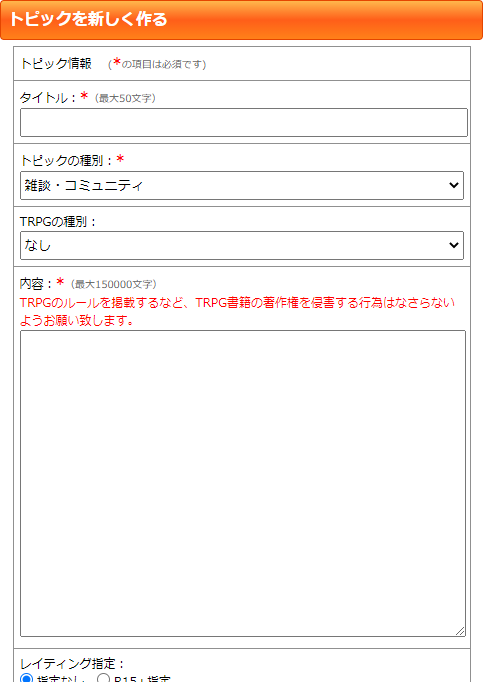The width and height of the screenshot is (483, 682).
Task: Open the トピックの種別 dropdown showing 雑談・コミュニティ
Action: coord(242,185)
